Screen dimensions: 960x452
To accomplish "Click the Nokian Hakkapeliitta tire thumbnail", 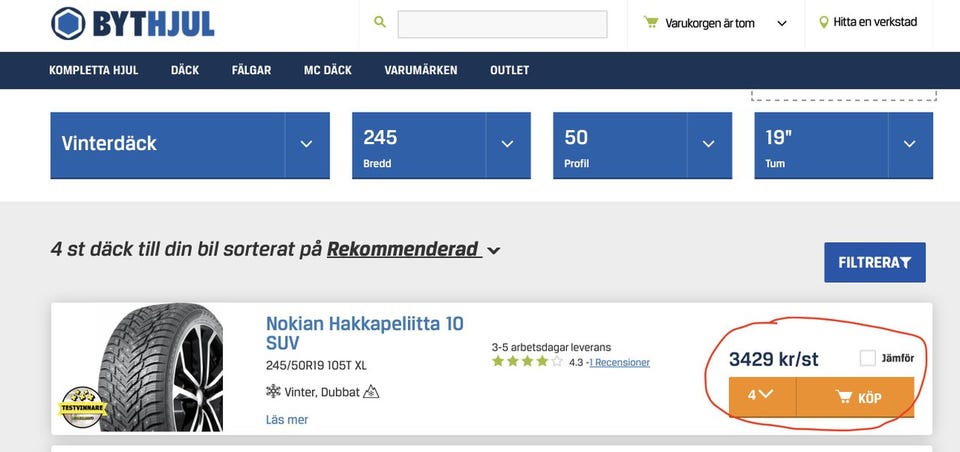I will point(160,368).
